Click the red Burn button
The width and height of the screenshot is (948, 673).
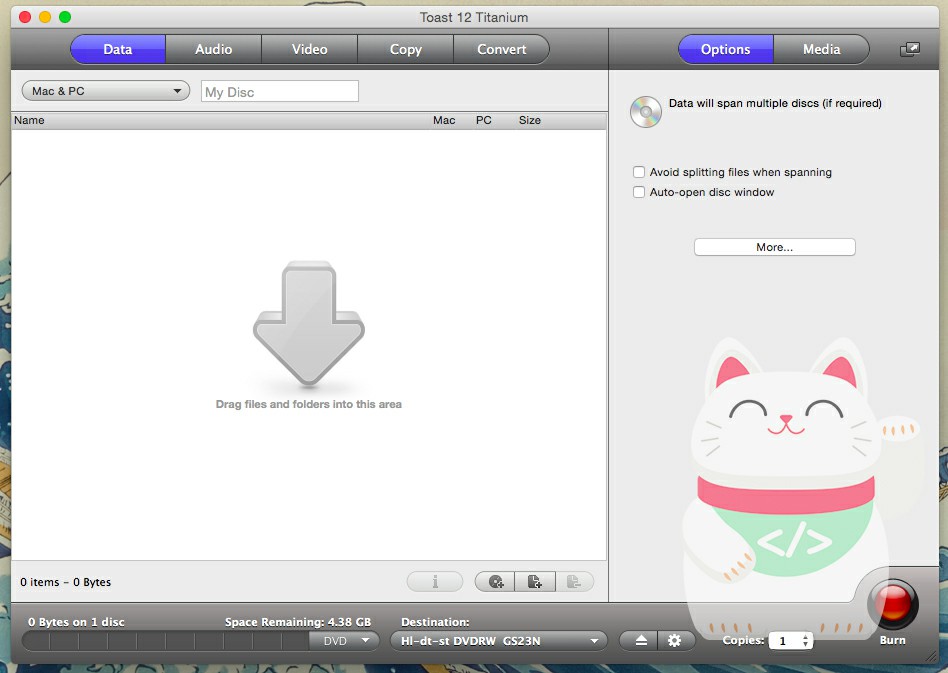pos(893,603)
